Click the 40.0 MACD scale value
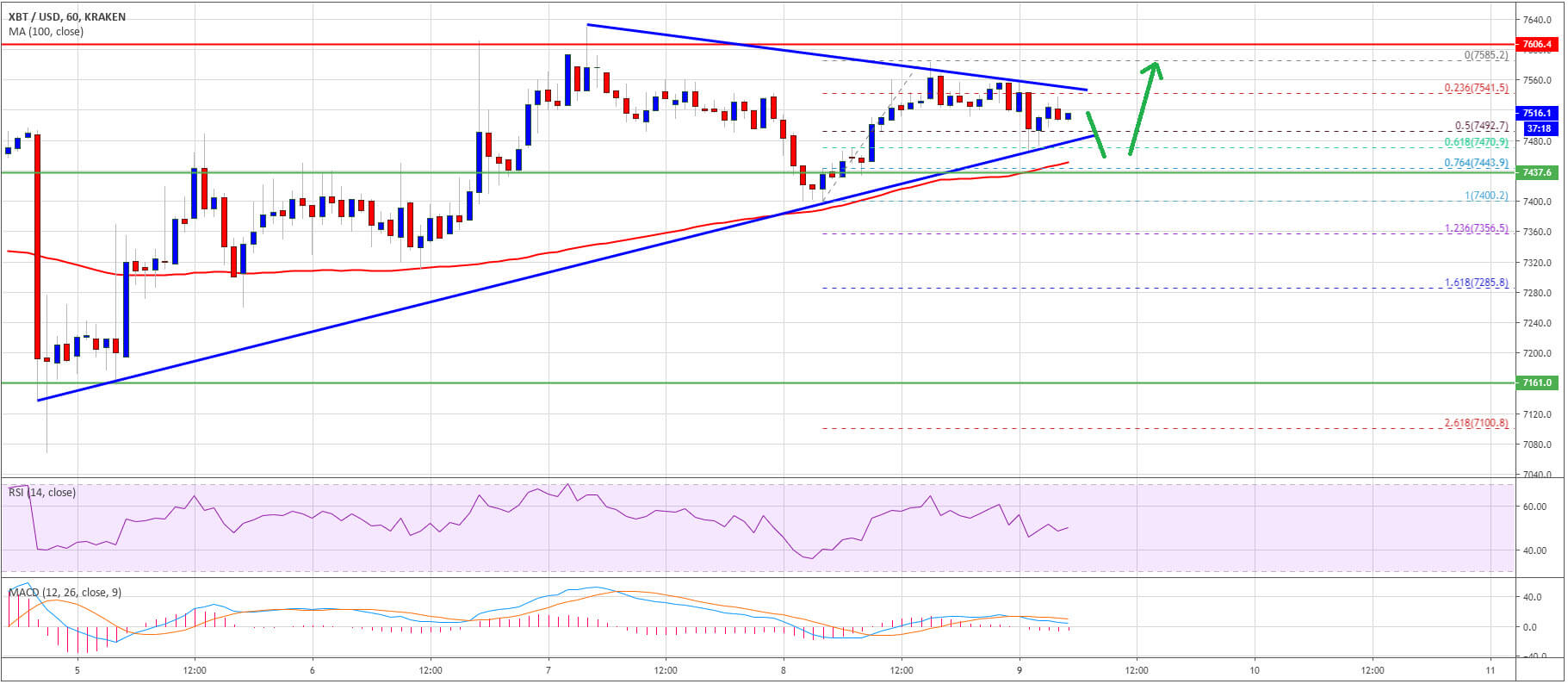This screenshot has width=1568, height=684. (1532, 597)
